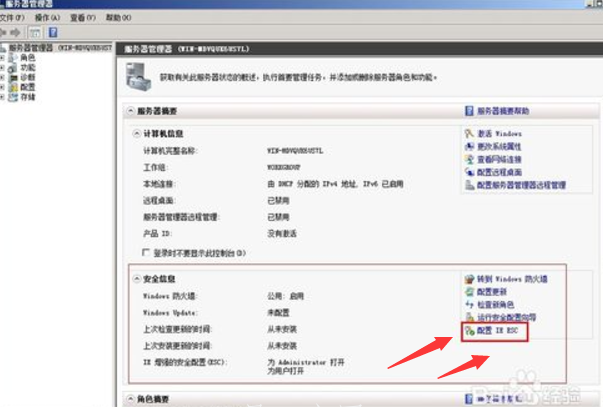Enable 登录时不要显示此控制台 checkbox
The height and width of the screenshot is (407, 603).
point(148,252)
